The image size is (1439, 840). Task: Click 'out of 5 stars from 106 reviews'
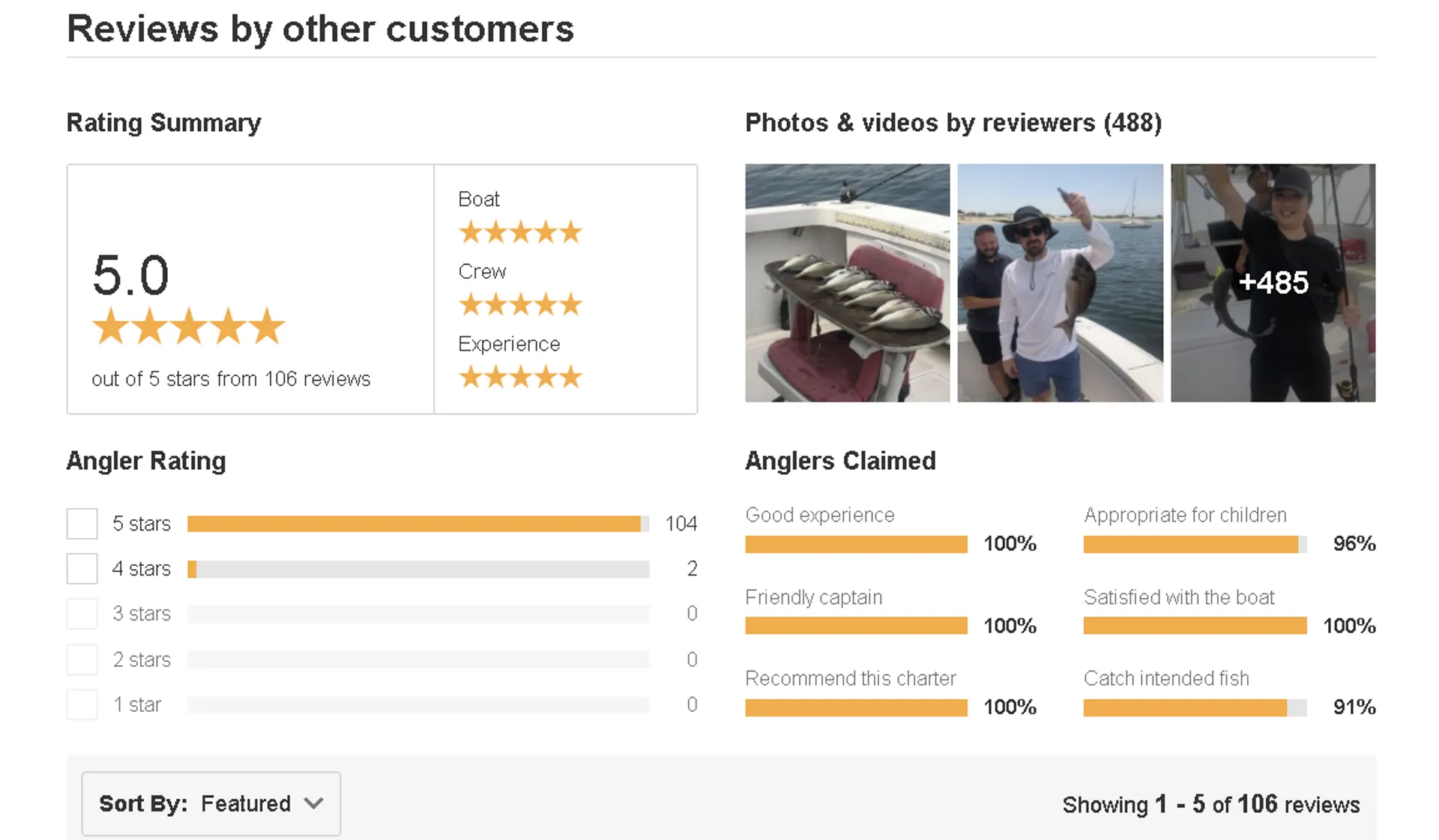231,379
